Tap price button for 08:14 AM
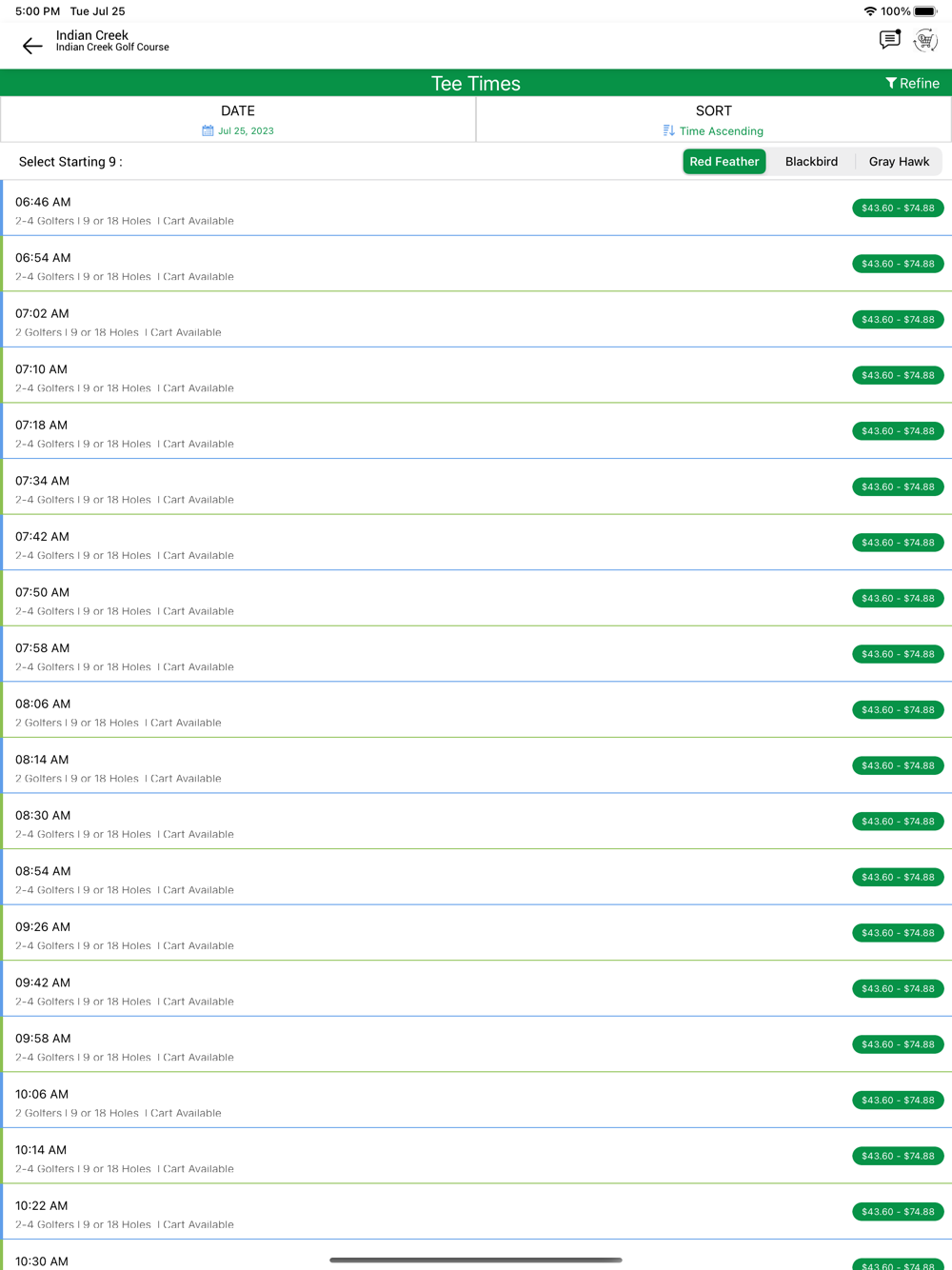 [898, 765]
